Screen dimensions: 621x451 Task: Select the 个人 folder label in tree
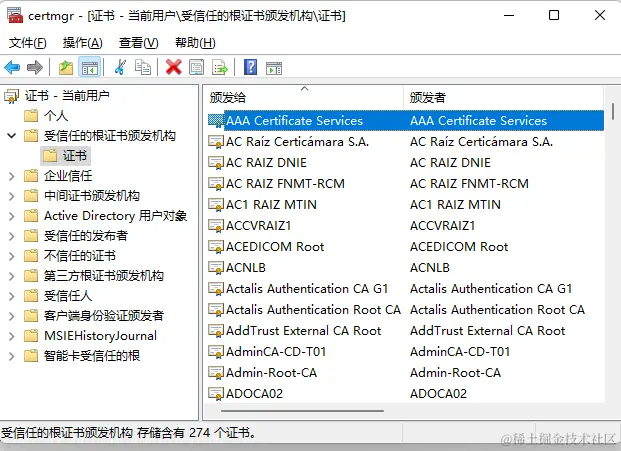click(56, 116)
